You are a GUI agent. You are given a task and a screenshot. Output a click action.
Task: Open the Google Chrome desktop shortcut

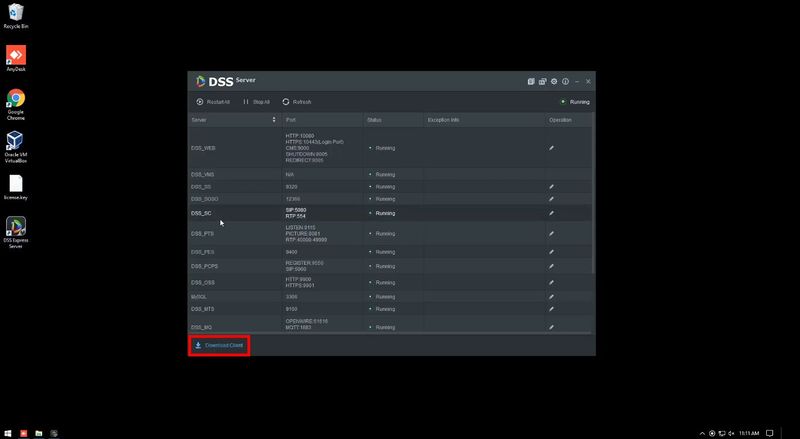[16, 105]
